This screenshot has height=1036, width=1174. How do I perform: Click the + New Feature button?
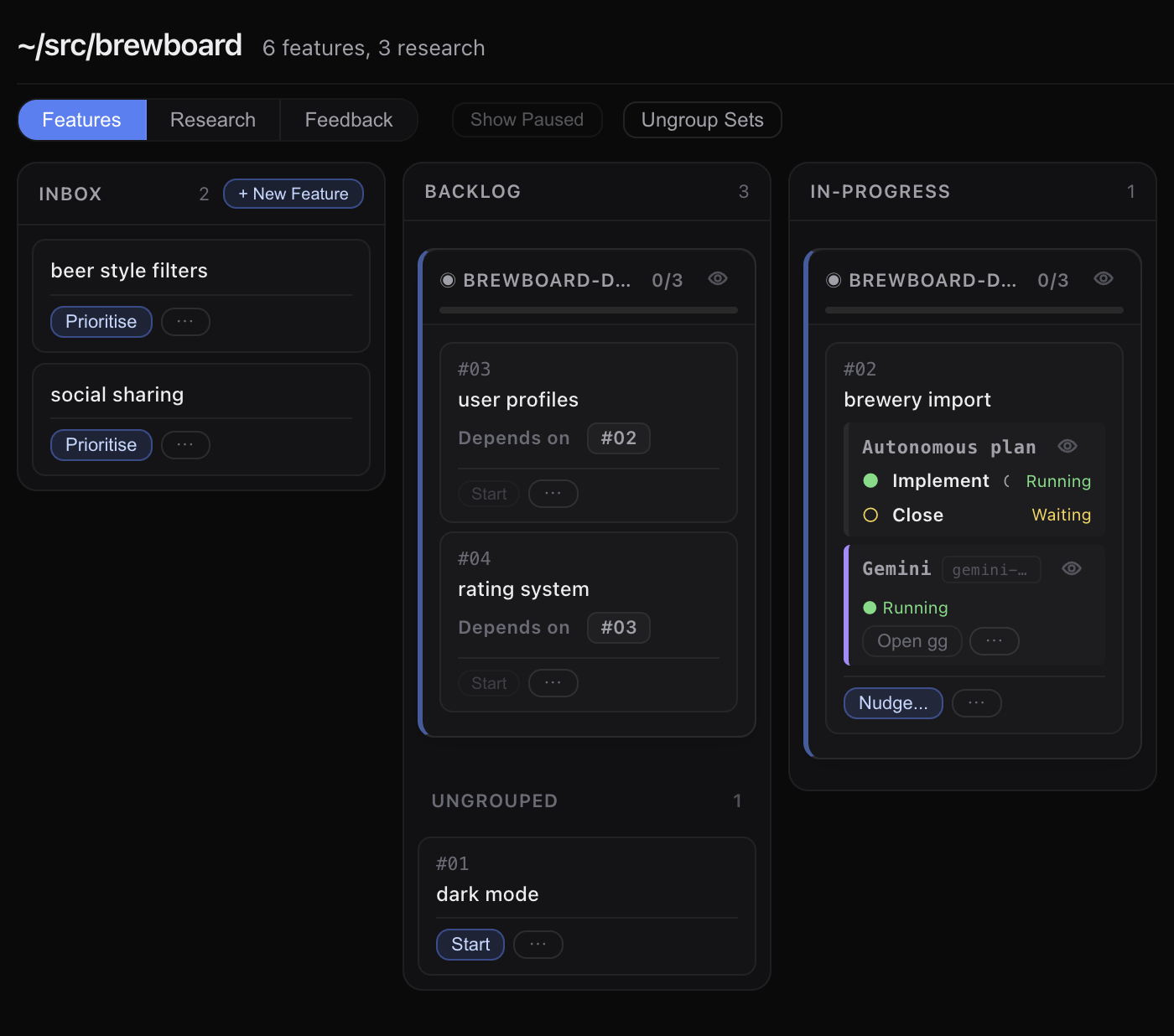[x=293, y=194]
